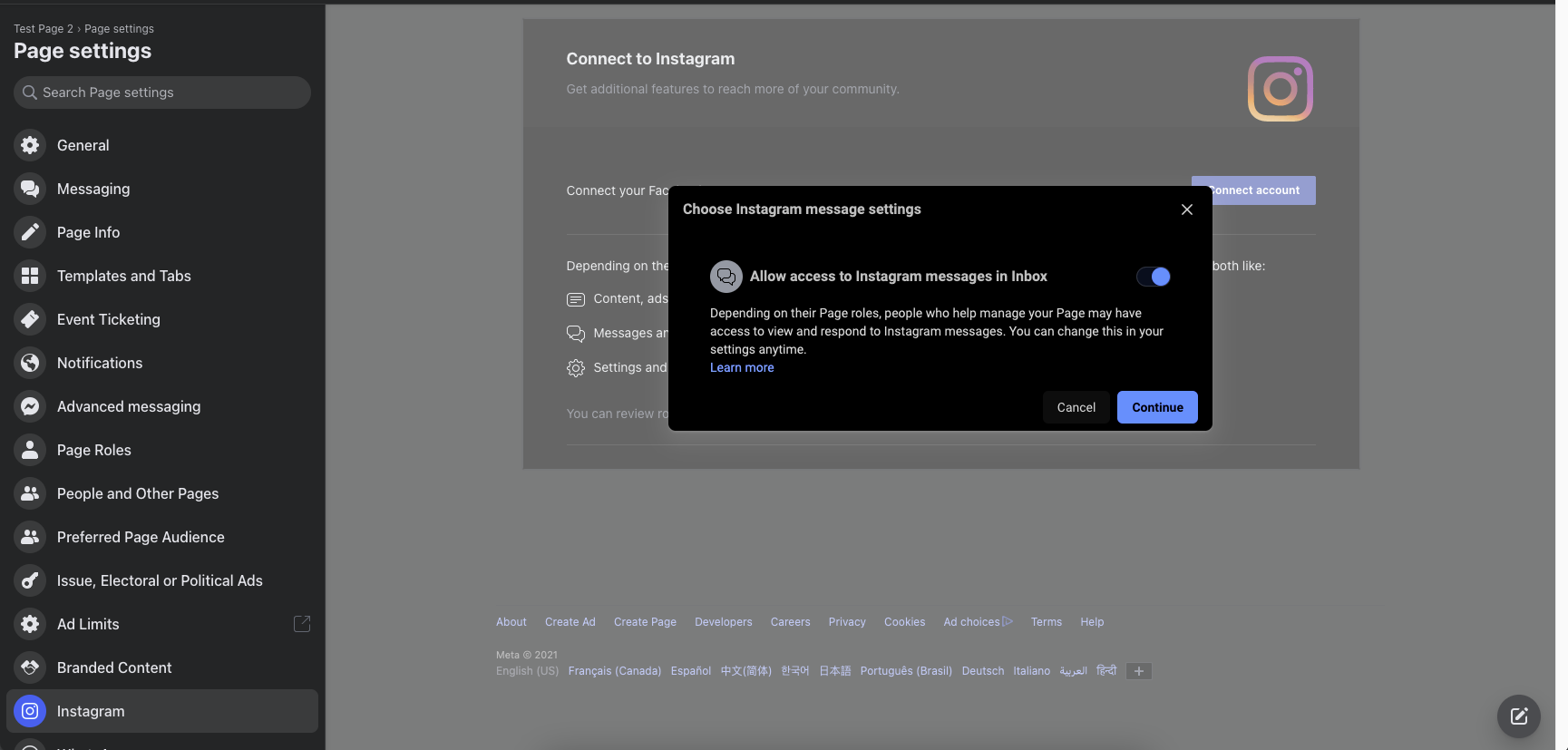Viewport: 1568px width, 750px height.
Task: Click the Ad Limits external link icon
Action: 302,624
